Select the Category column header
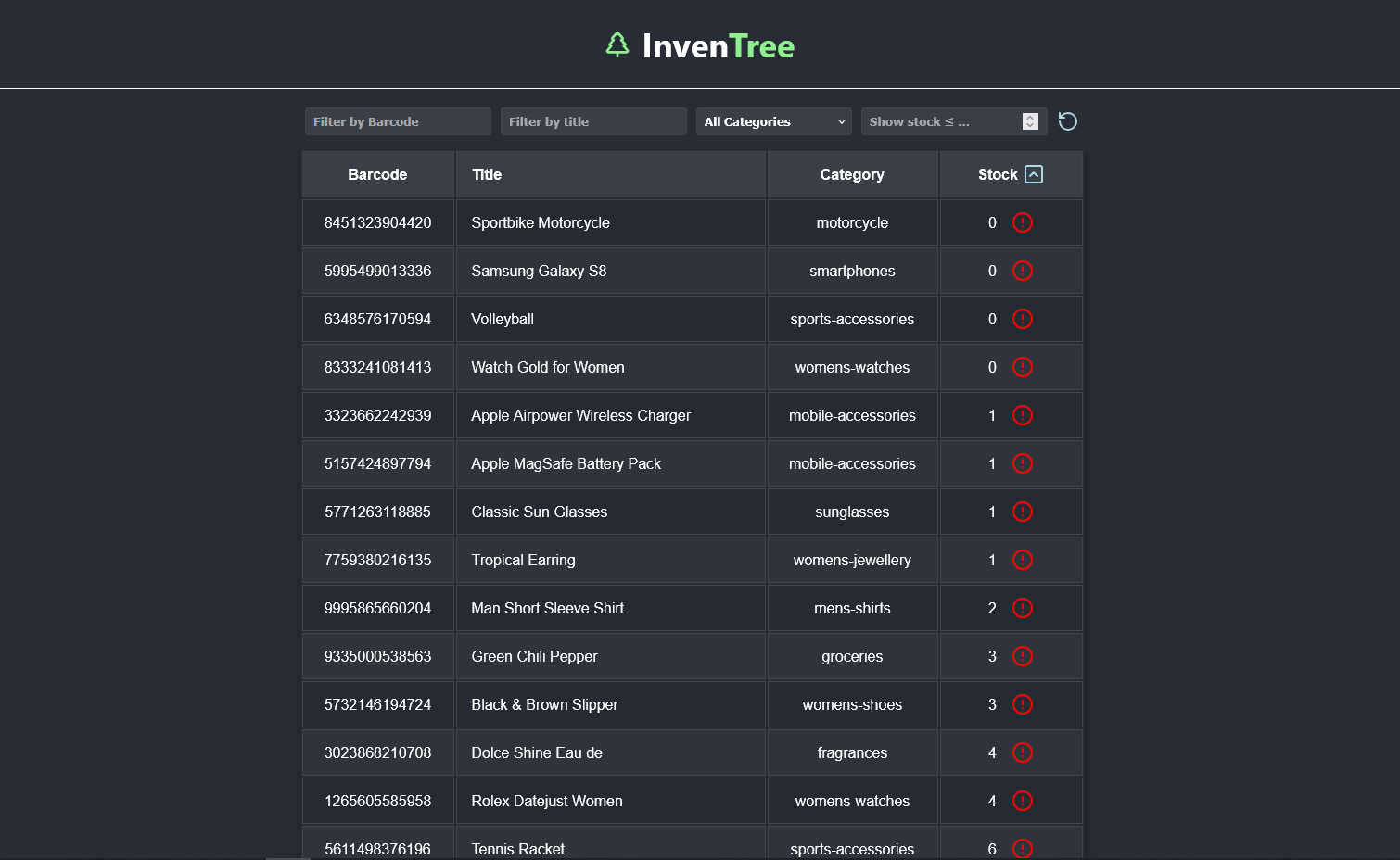The width and height of the screenshot is (1400, 860). pyautogui.click(x=852, y=174)
